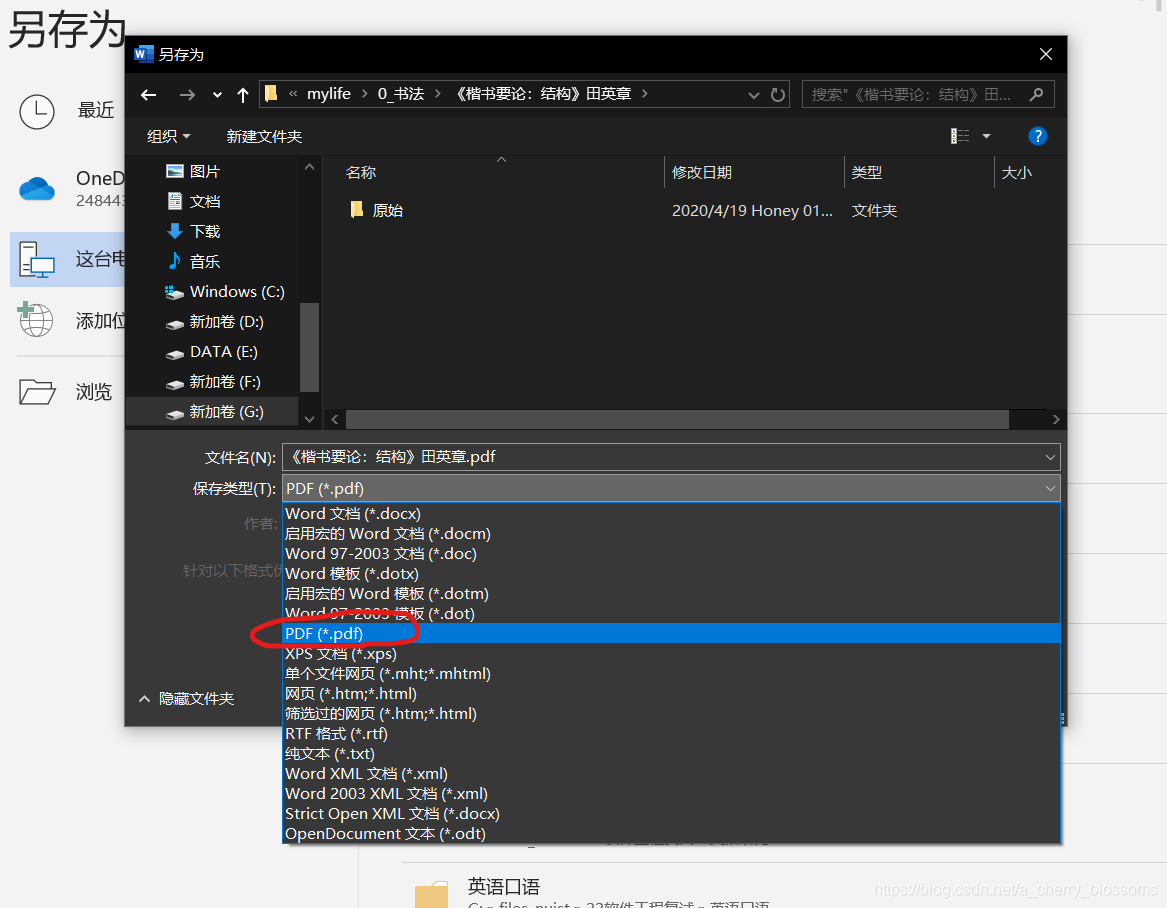The height and width of the screenshot is (908, 1167).
Task: Choose PDF (*.pdf) in the list
Action: (672, 633)
